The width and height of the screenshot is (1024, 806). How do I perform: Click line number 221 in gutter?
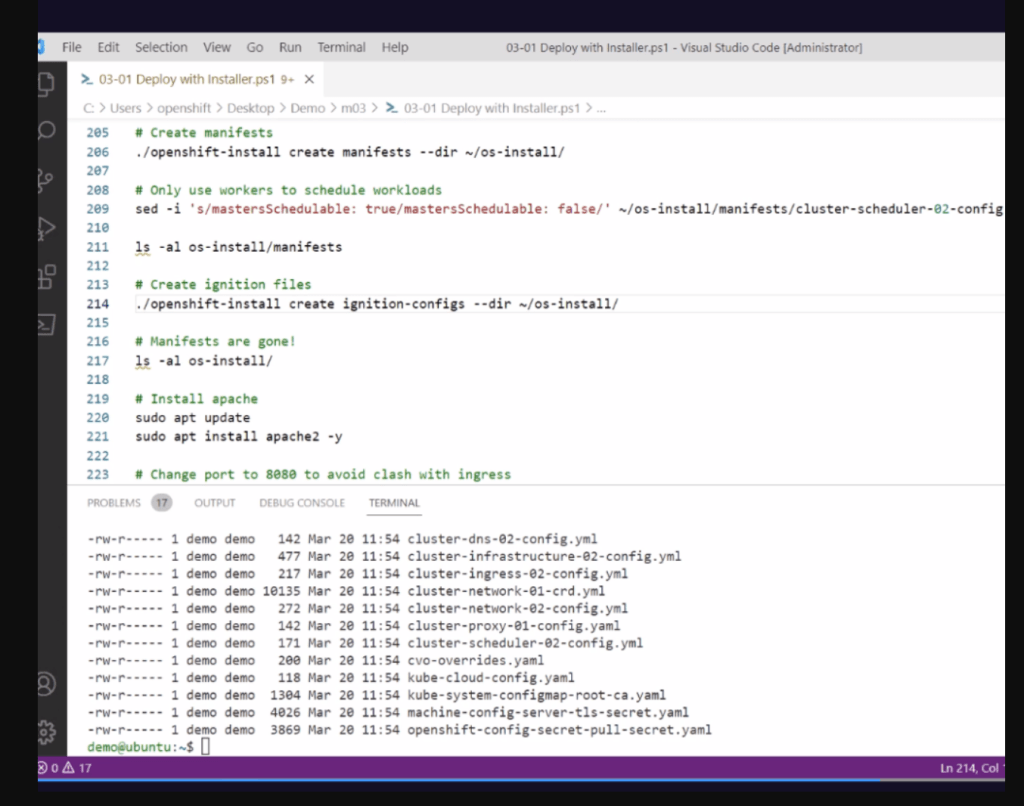(x=98, y=436)
